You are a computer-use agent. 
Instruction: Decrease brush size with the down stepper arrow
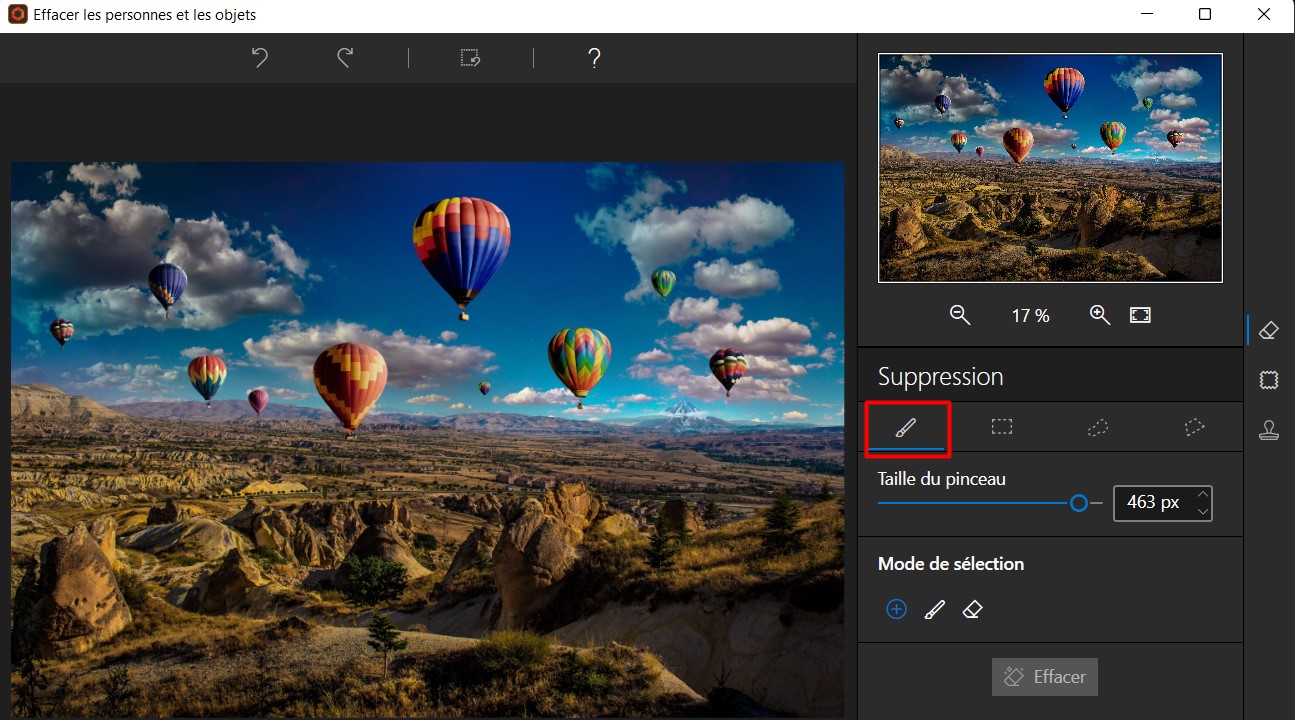tap(1203, 511)
